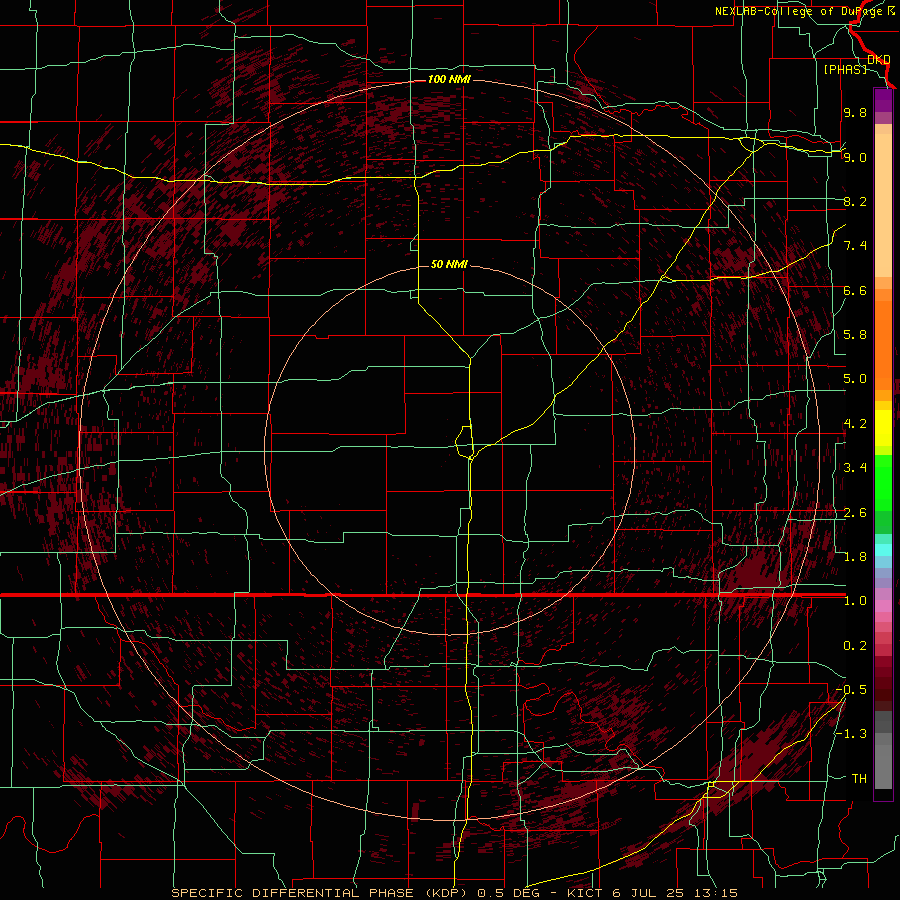Click the 1.8 value on the scale
900x900 pixels.
[x=855, y=557]
